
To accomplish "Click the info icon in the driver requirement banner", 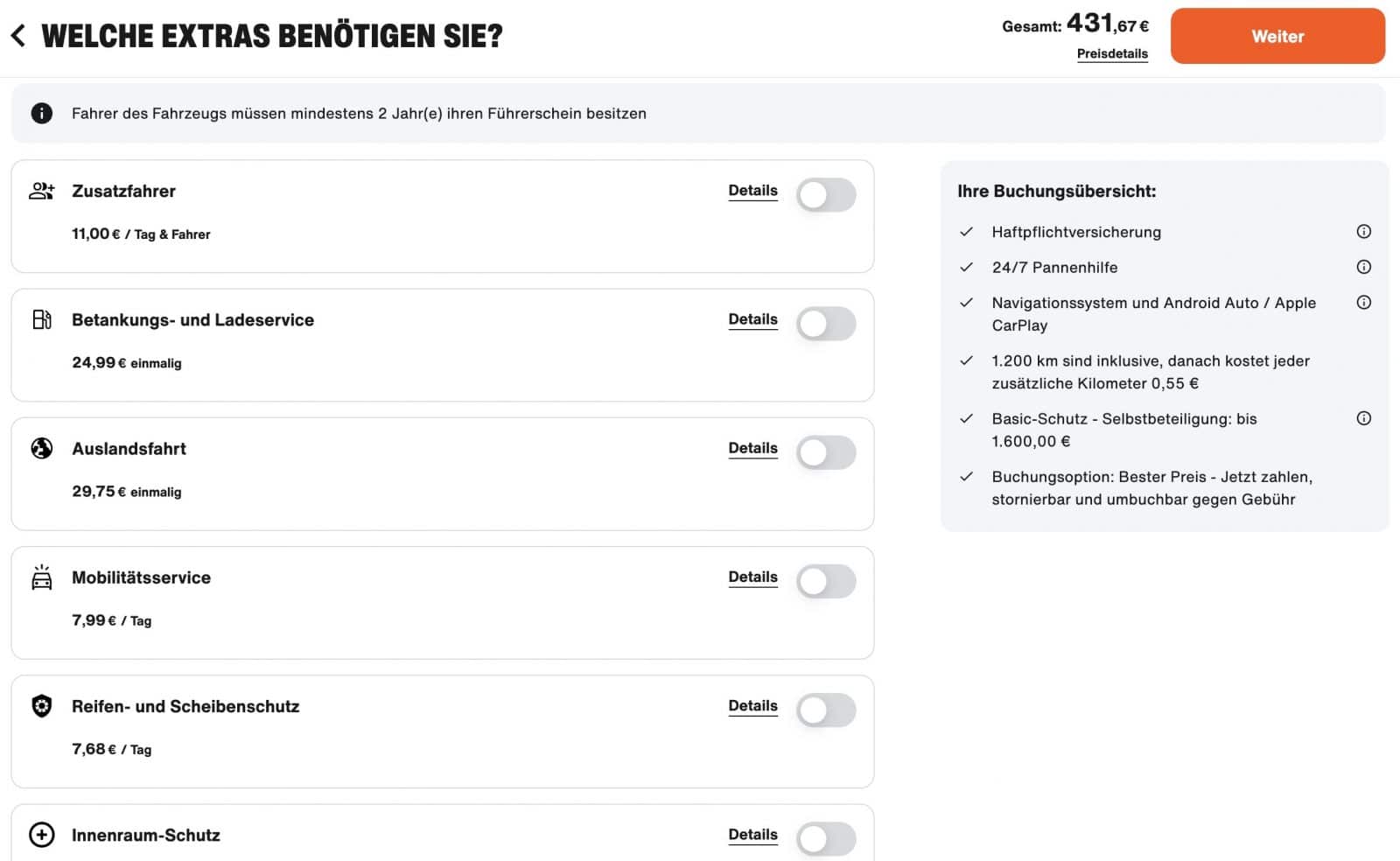I will tap(42, 113).
